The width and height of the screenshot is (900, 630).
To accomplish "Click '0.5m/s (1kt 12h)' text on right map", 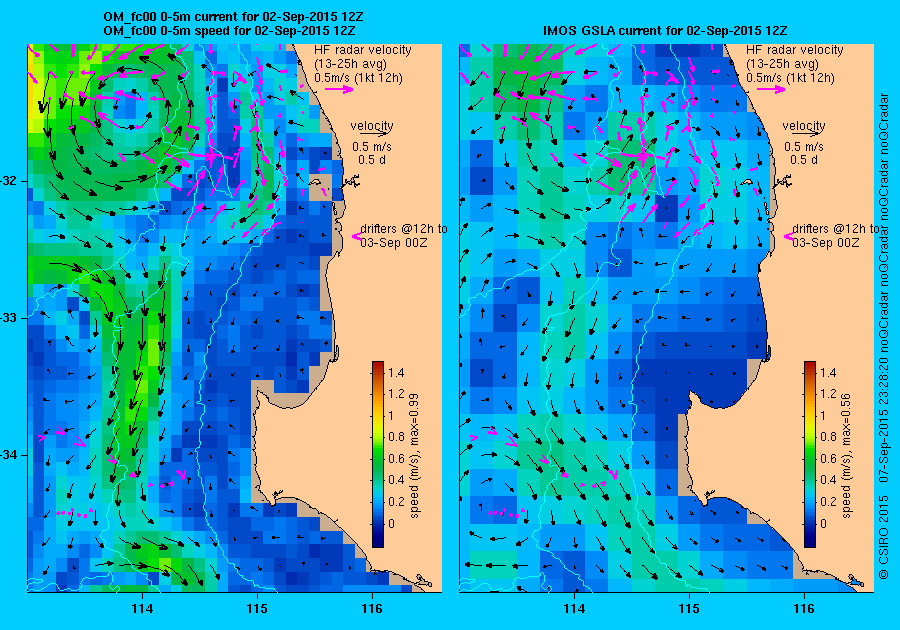I will point(790,77).
